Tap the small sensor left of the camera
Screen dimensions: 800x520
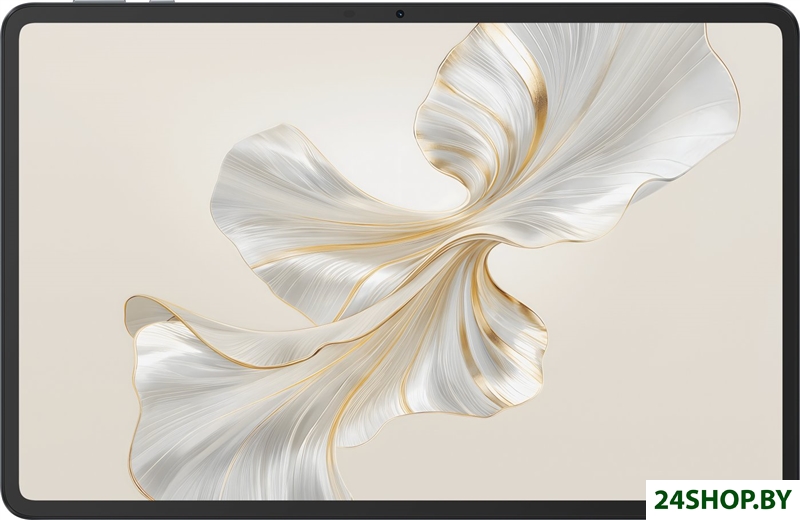tap(349, 14)
